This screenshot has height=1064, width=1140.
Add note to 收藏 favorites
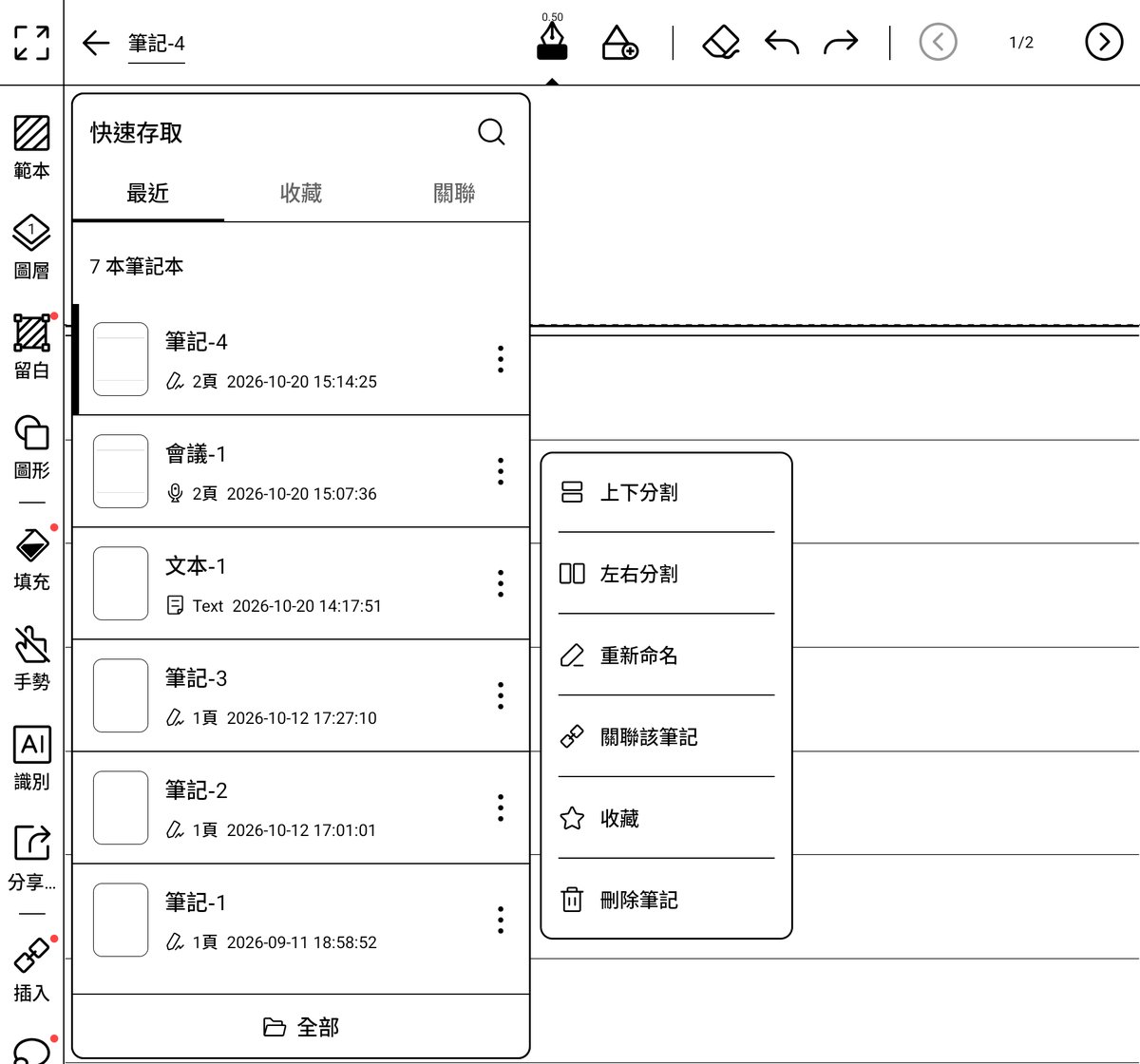pyautogui.click(x=666, y=819)
